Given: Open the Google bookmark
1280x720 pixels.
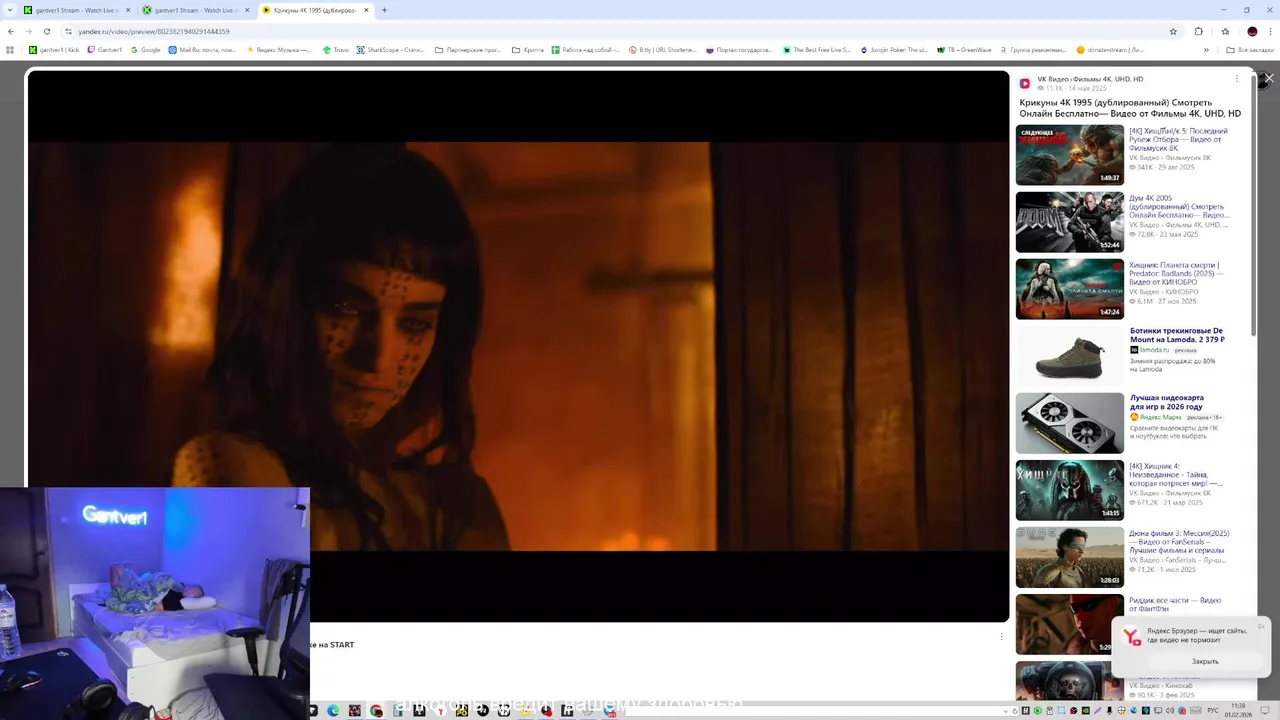Looking at the screenshot, I should 146,49.
